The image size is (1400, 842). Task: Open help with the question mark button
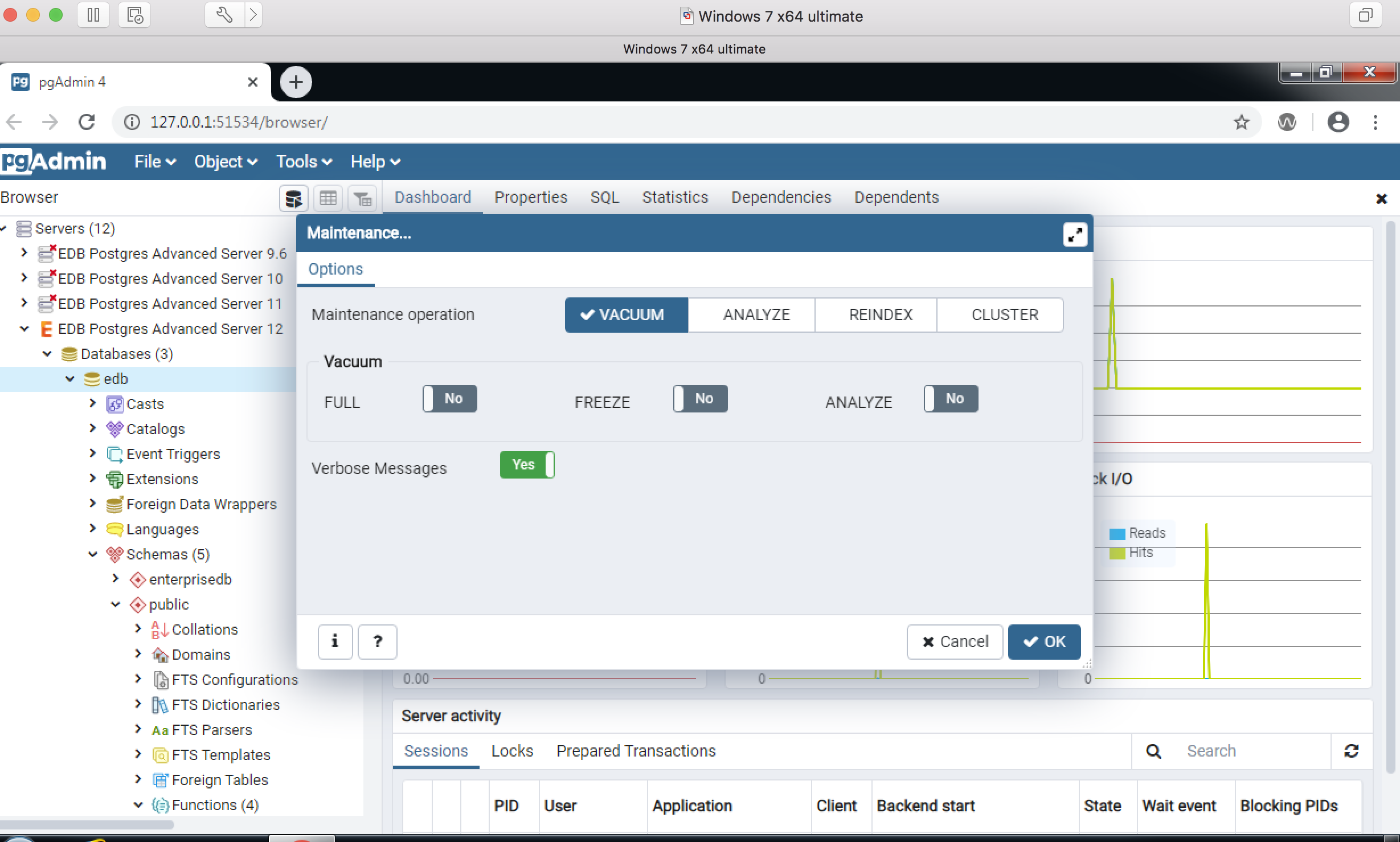pyautogui.click(x=377, y=641)
